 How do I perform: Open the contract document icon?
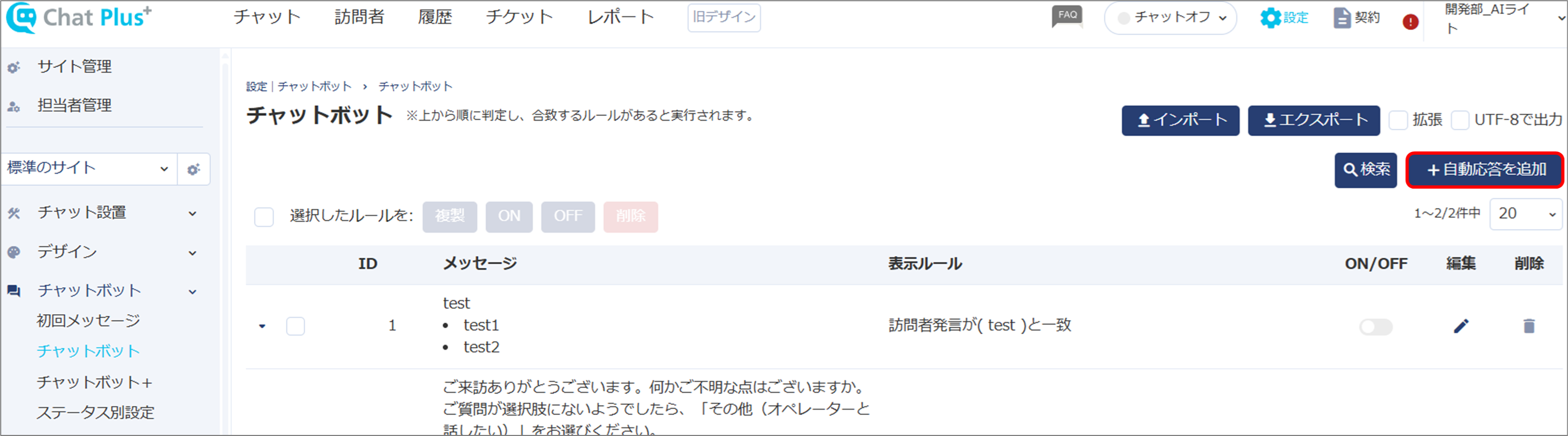click(1341, 18)
